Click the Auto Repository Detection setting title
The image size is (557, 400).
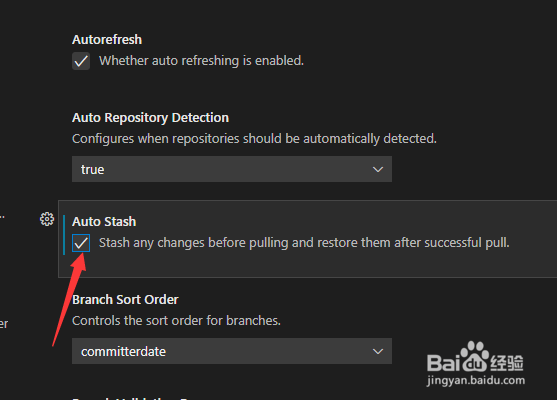pyautogui.click(x=150, y=118)
